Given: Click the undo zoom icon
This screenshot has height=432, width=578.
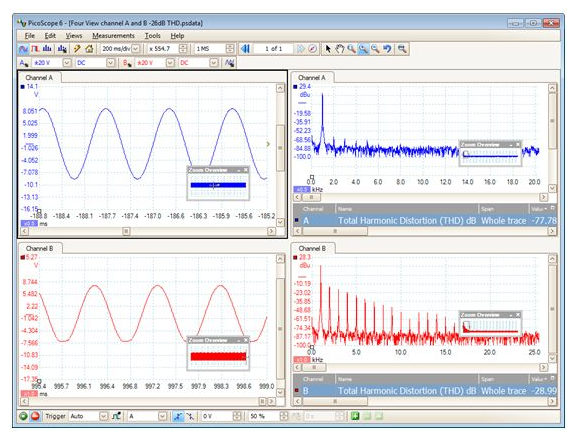Looking at the screenshot, I should [387, 49].
